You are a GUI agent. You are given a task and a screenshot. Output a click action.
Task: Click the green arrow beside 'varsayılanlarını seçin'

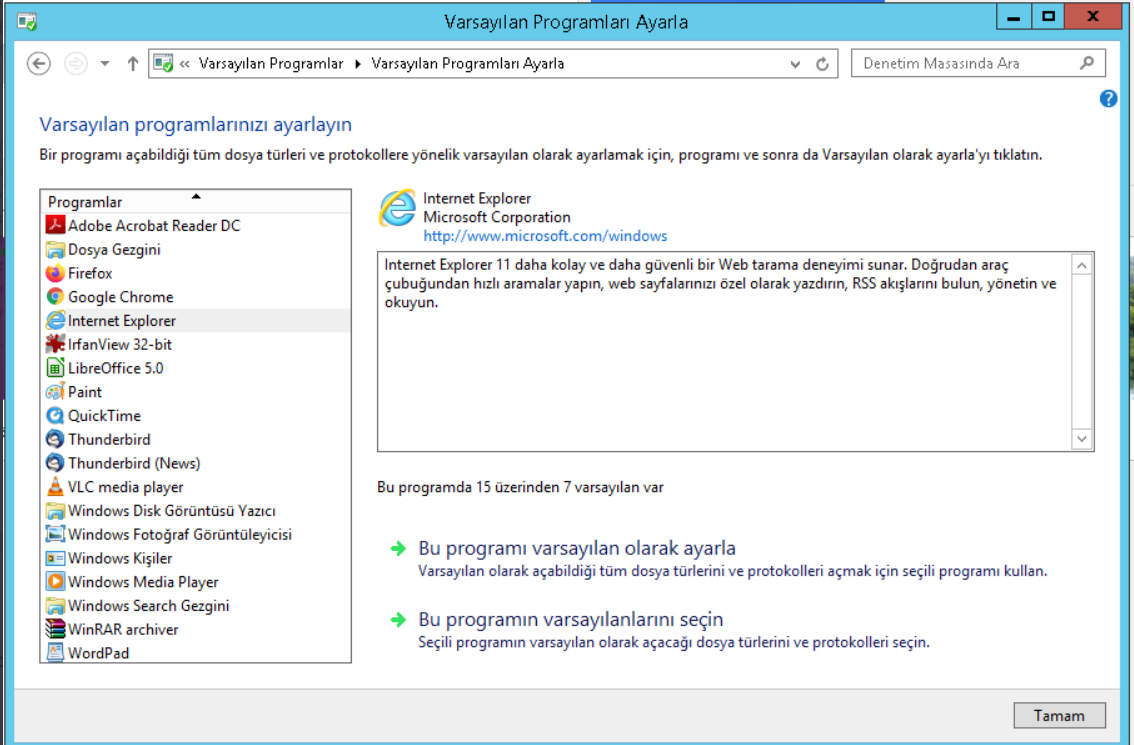(398, 619)
